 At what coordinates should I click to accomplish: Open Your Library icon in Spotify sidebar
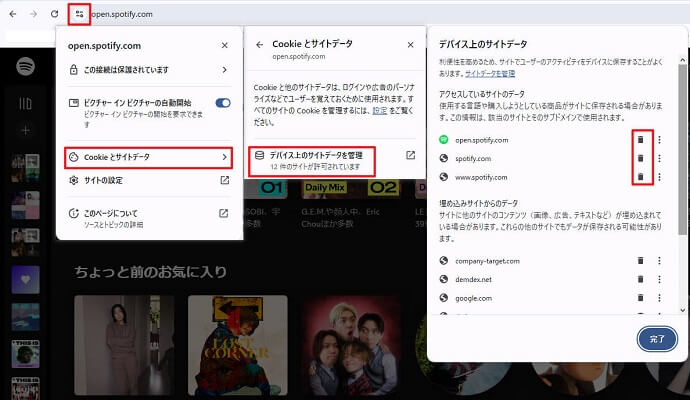click(26, 103)
